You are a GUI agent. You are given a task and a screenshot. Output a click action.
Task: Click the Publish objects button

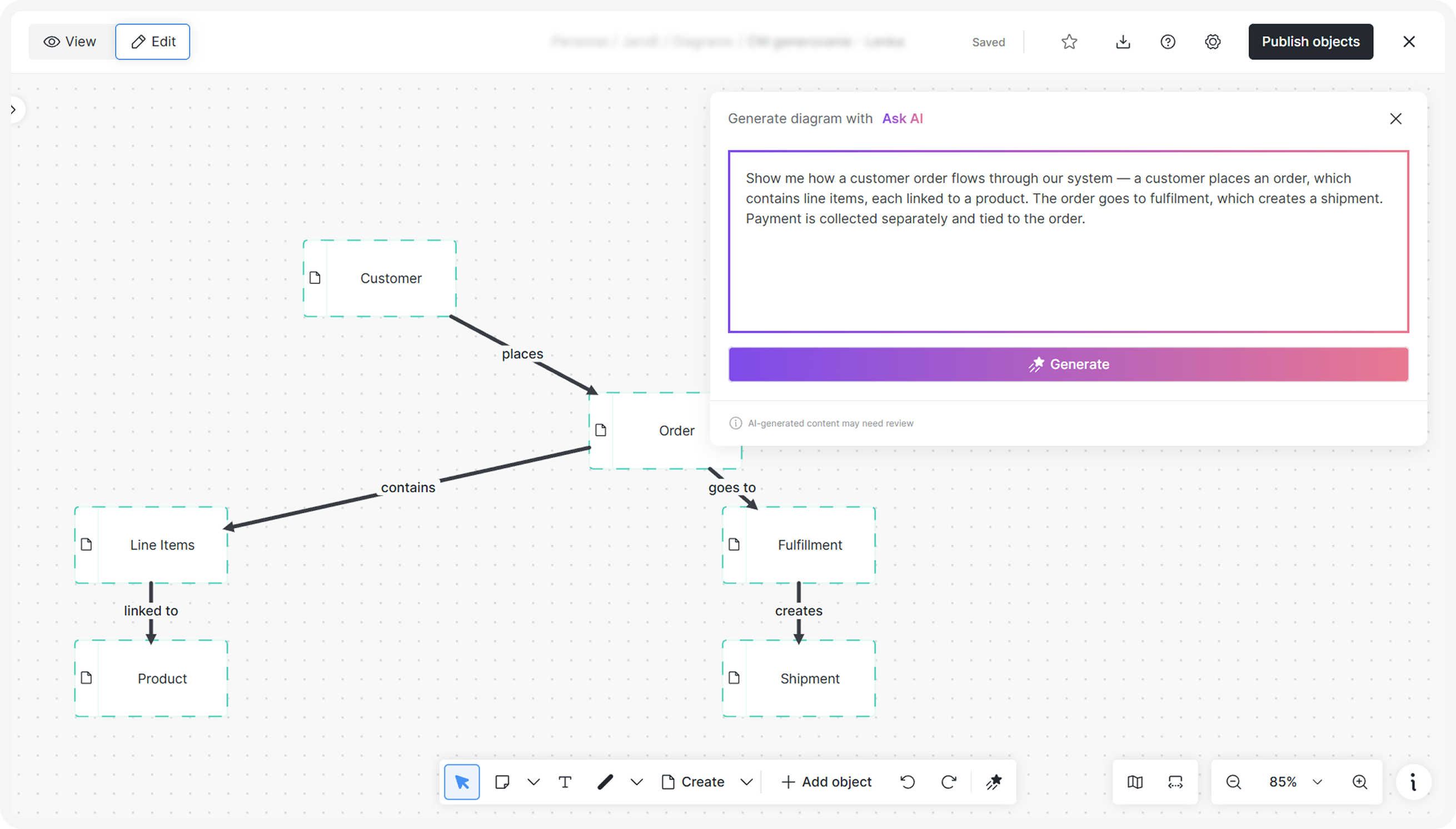[x=1311, y=42]
